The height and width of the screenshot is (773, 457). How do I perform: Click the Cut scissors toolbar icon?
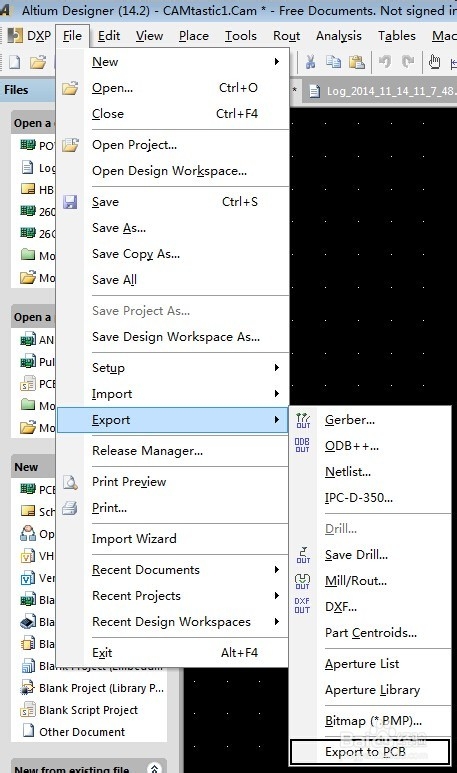click(311, 62)
